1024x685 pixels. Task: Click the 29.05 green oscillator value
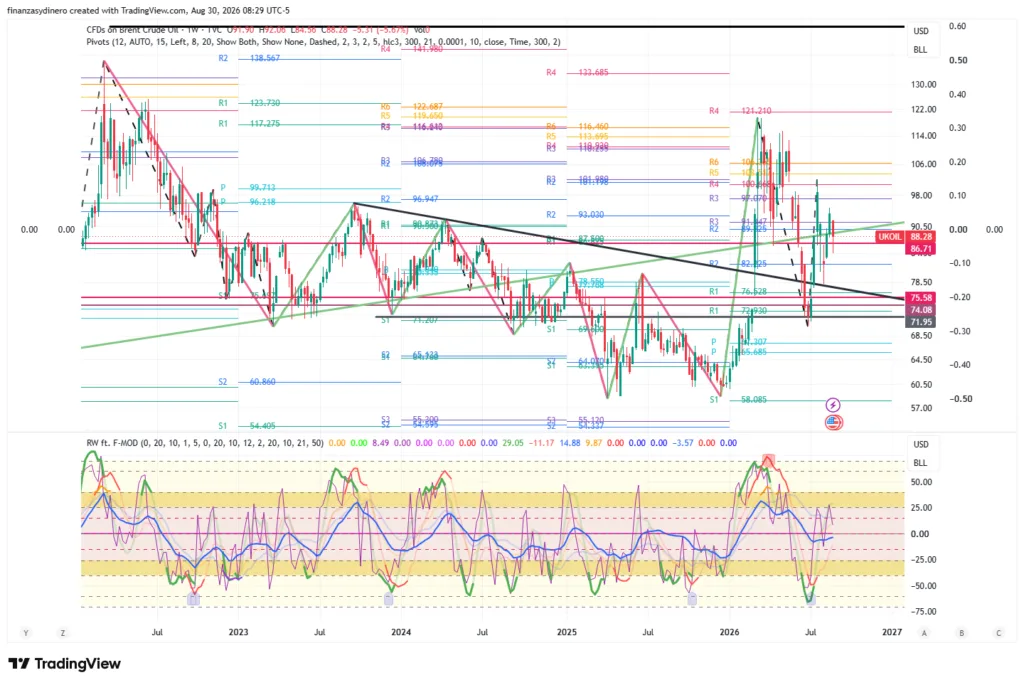click(x=513, y=443)
